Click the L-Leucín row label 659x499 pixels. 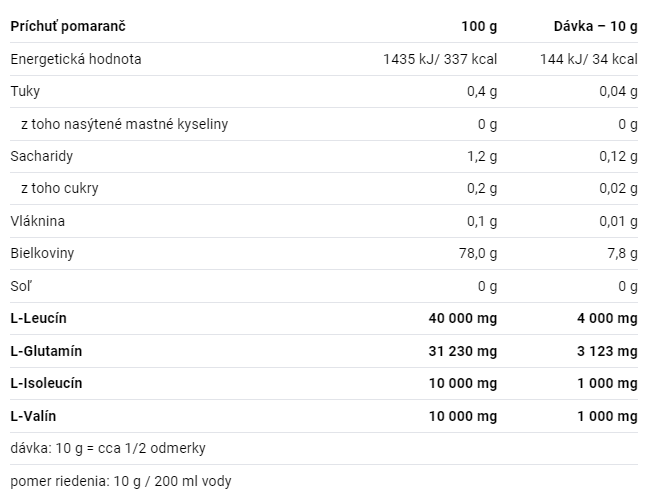(x=39, y=318)
